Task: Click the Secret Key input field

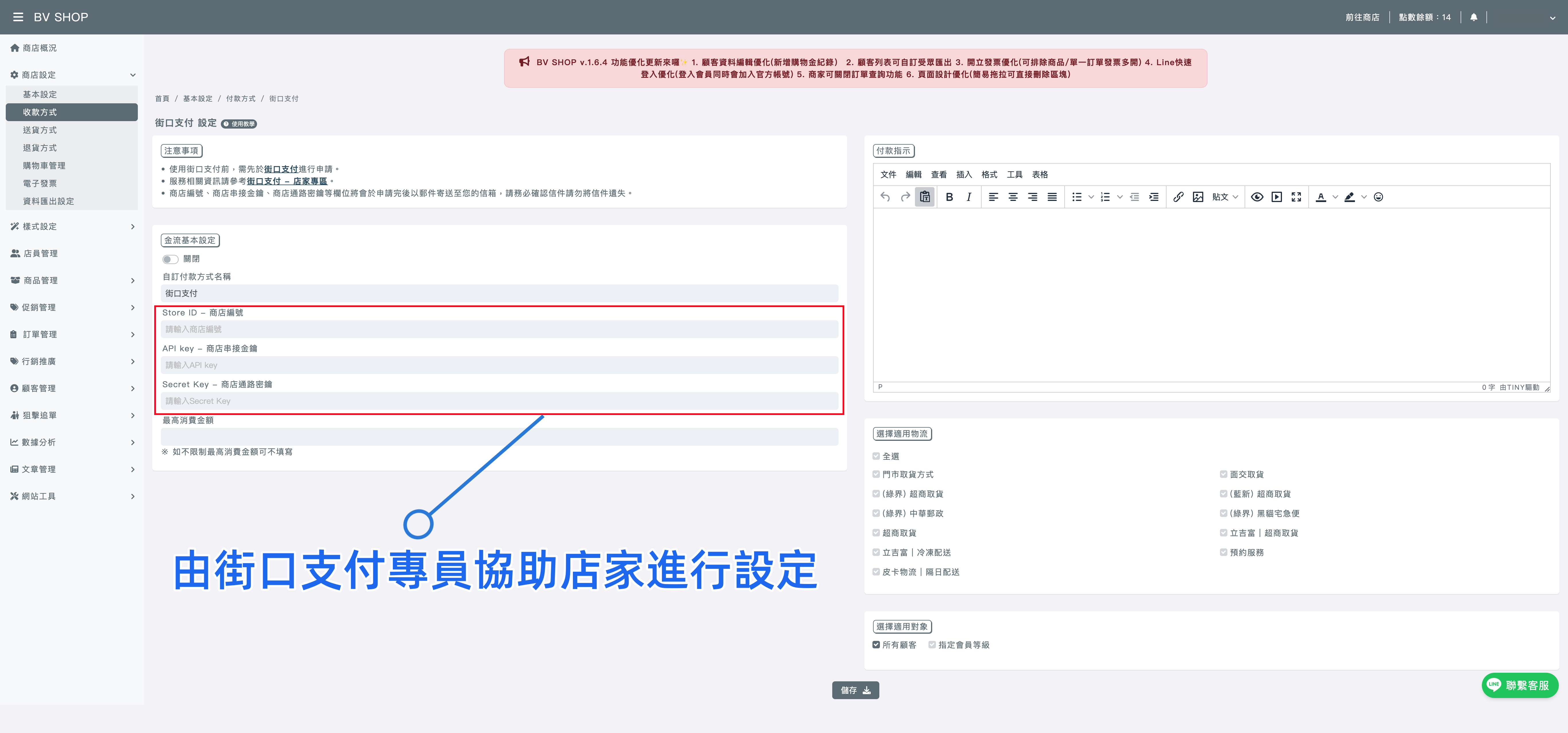Action: pos(499,401)
